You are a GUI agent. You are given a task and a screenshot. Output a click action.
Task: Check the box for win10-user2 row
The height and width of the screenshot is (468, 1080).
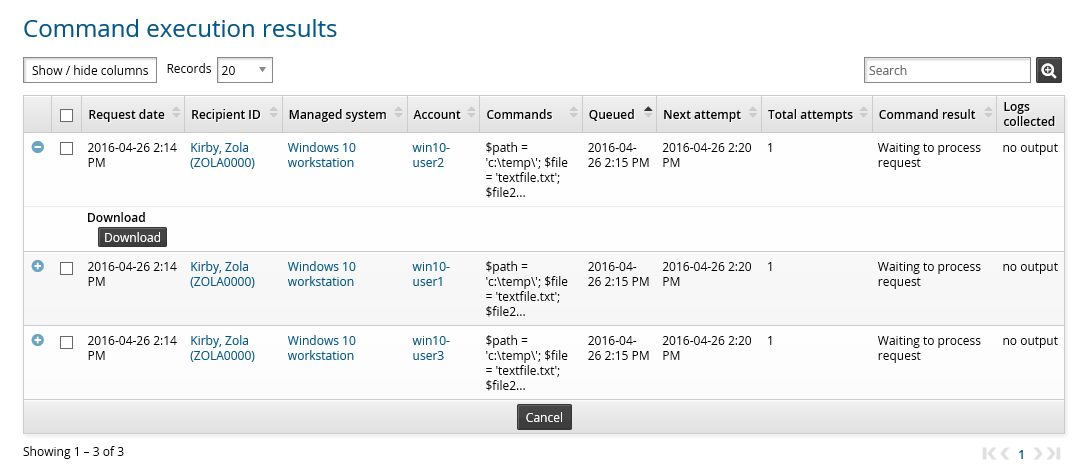(67, 148)
